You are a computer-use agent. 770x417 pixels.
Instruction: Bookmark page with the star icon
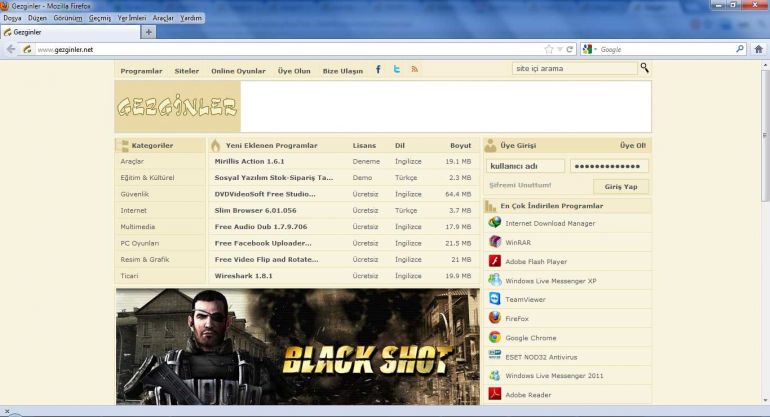549,49
